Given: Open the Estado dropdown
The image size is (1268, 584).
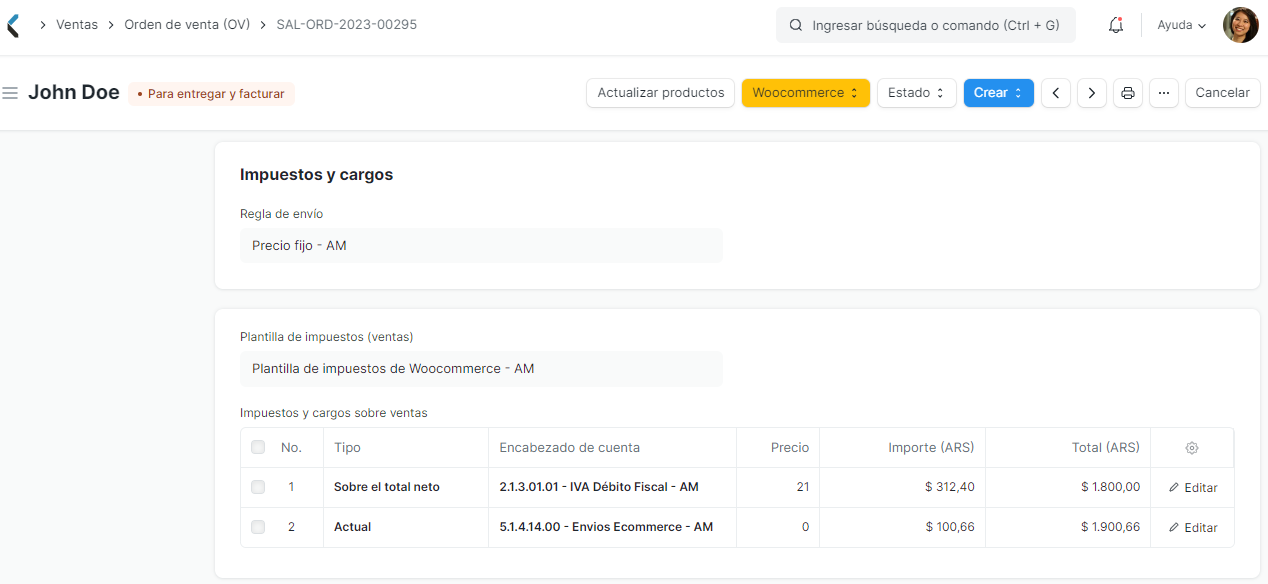Looking at the screenshot, I should pyautogui.click(x=917, y=93).
